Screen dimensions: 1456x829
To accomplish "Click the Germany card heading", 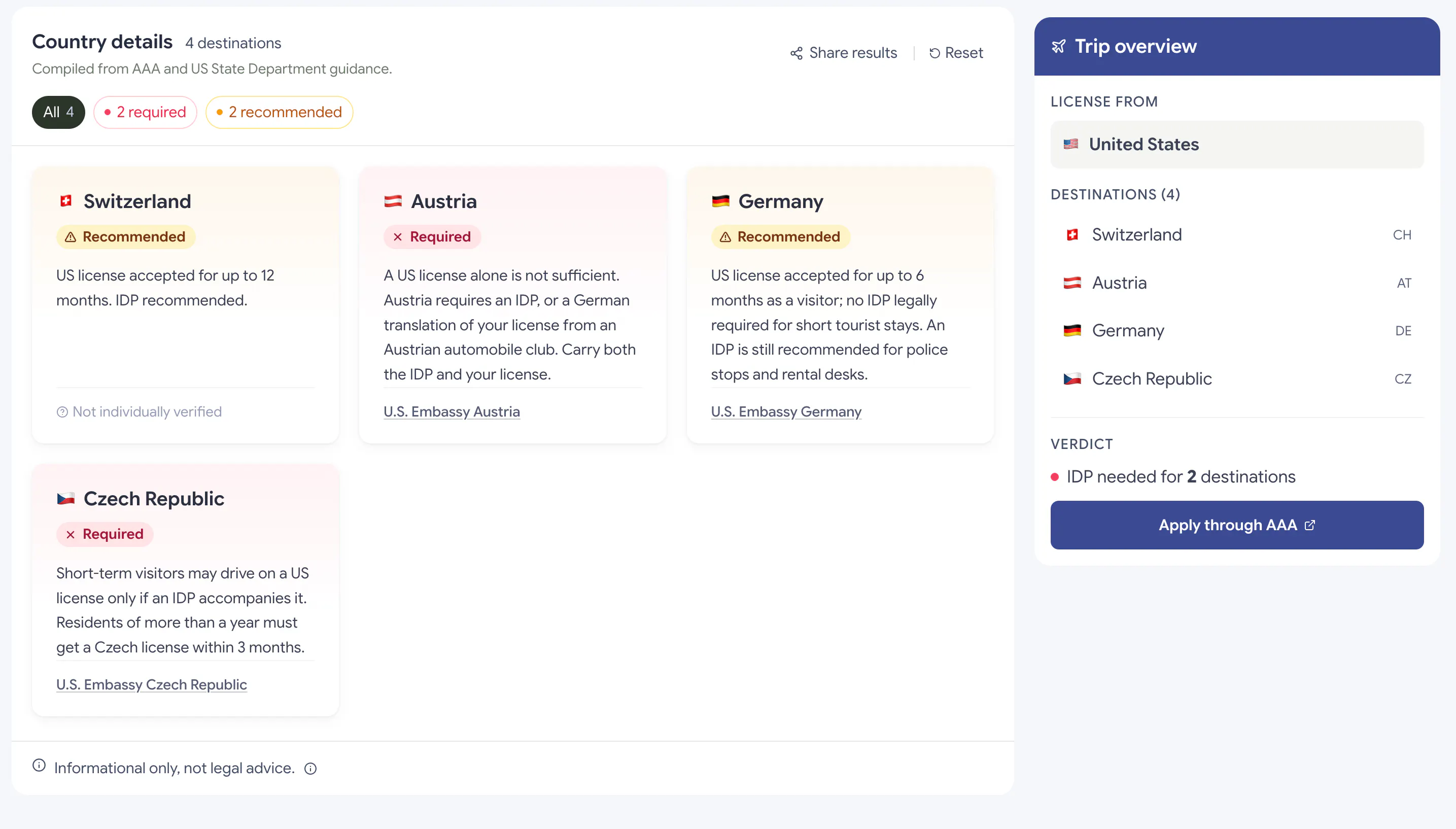I will [x=780, y=201].
